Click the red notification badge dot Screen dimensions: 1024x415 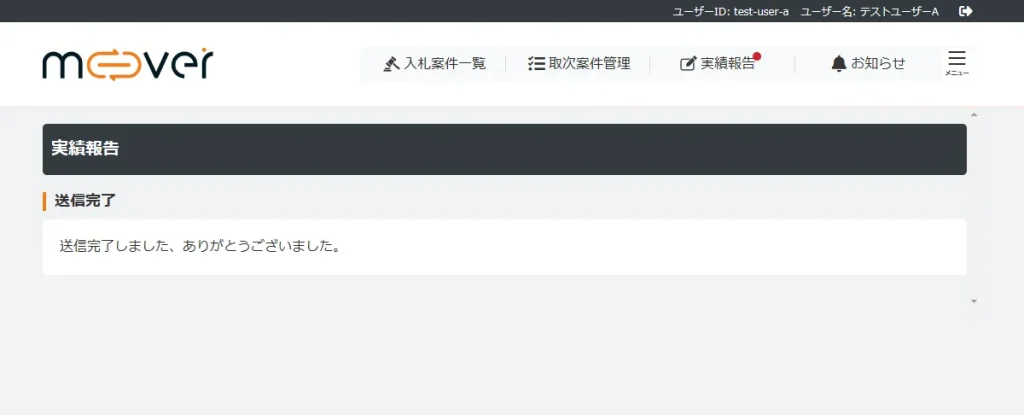[757, 56]
